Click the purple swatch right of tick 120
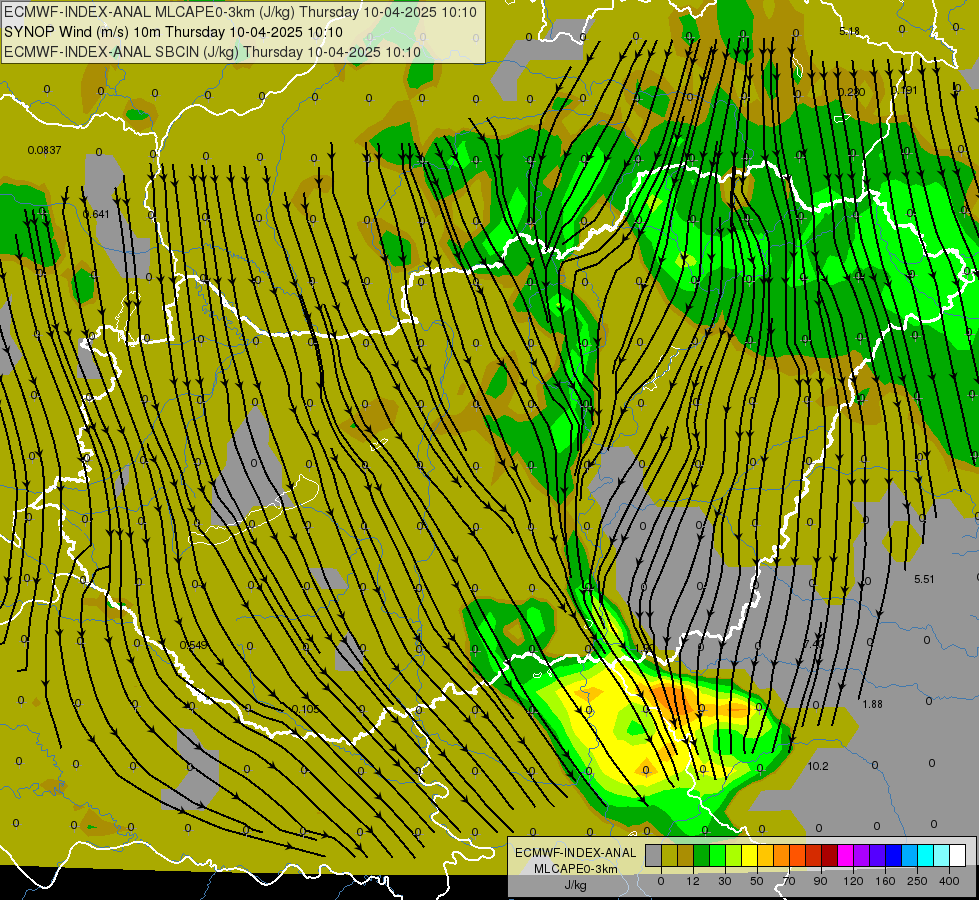The height and width of the screenshot is (900, 979). tap(862, 855)
